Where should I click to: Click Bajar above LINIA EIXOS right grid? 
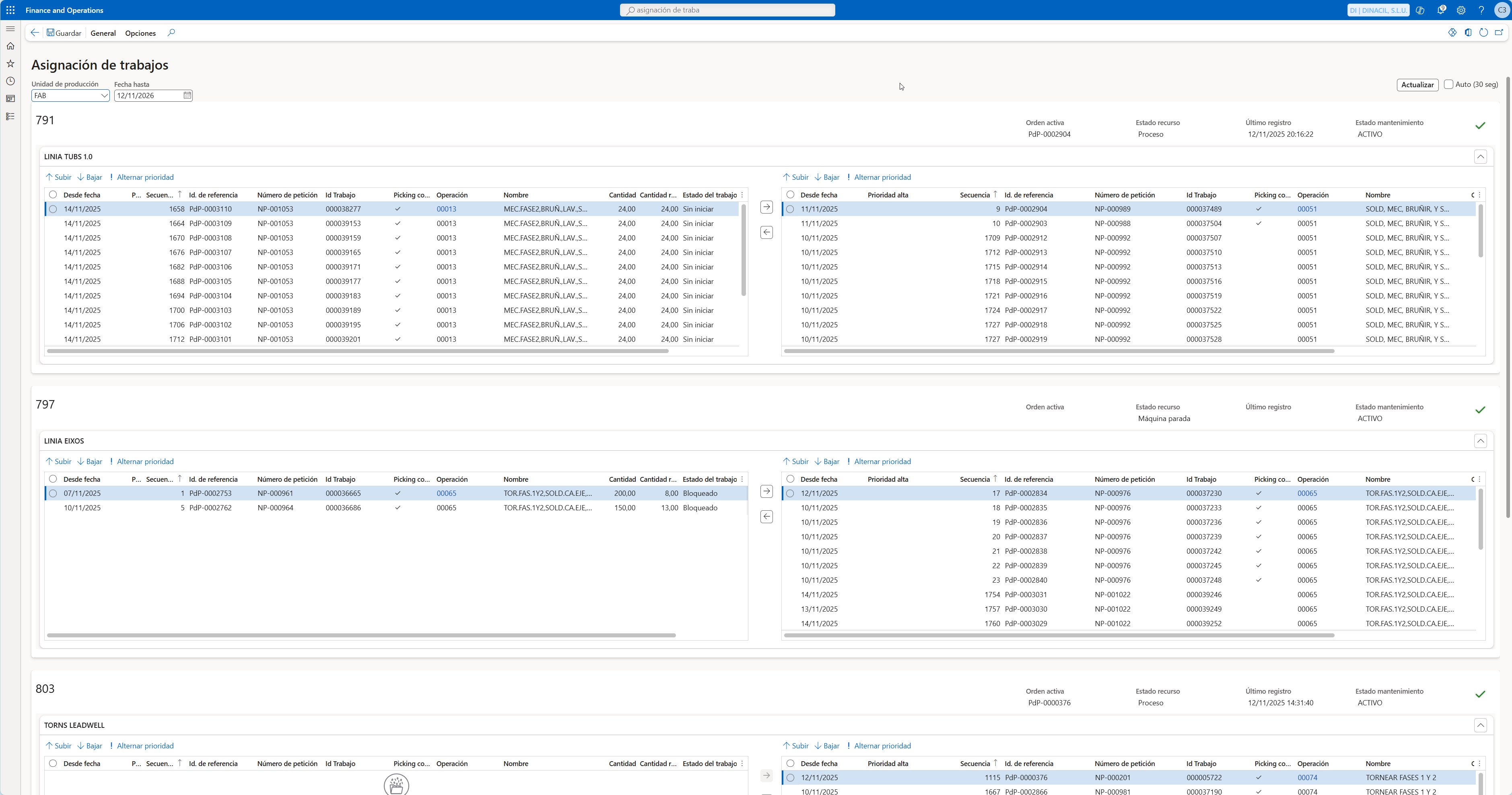pyautogui.click(x=827, y=462)
